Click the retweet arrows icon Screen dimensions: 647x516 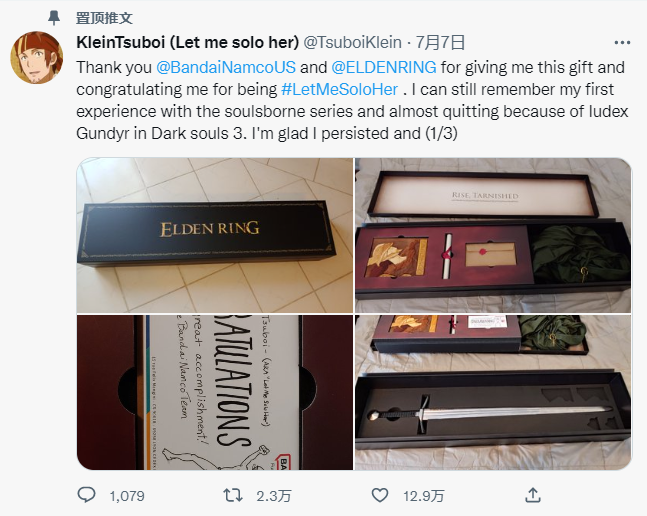tap(233, 495)
